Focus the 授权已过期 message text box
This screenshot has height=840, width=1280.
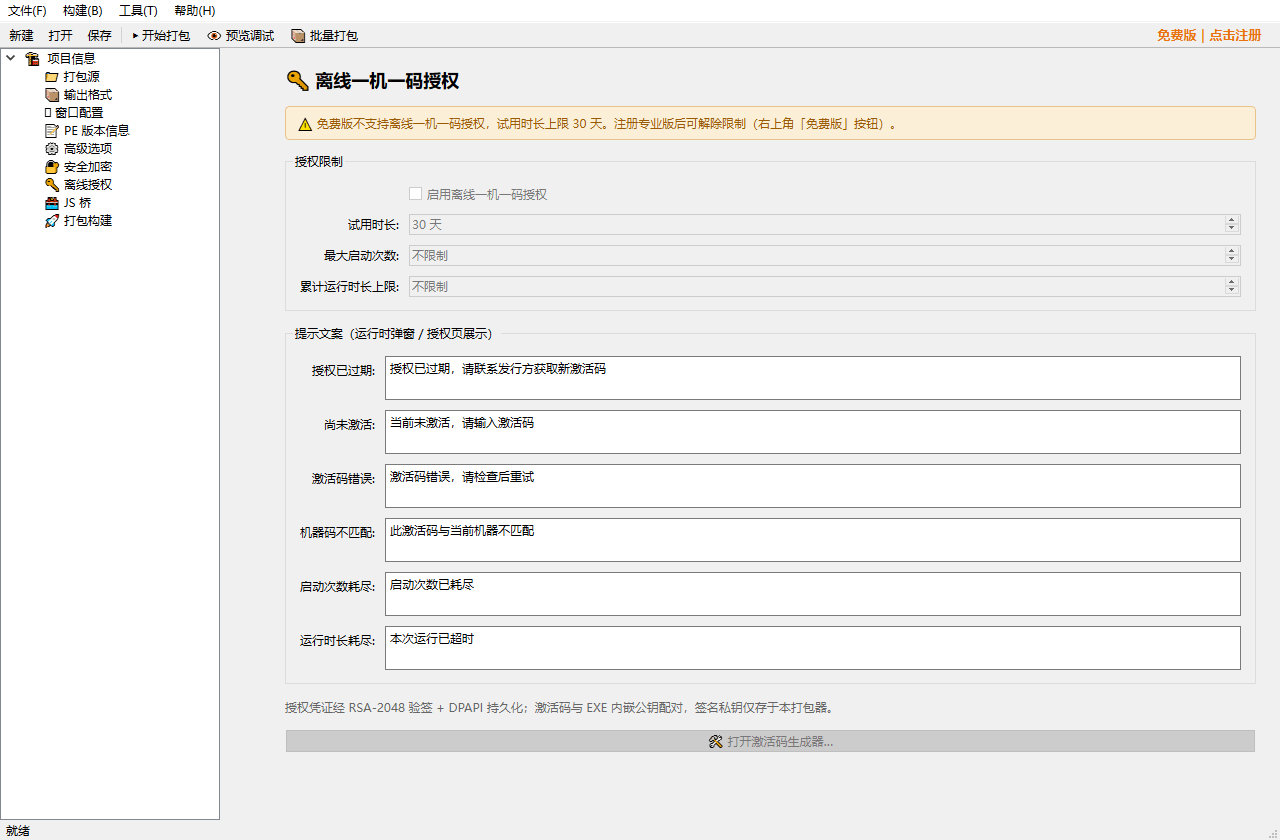pyautogui.click(x=813, y=378)
